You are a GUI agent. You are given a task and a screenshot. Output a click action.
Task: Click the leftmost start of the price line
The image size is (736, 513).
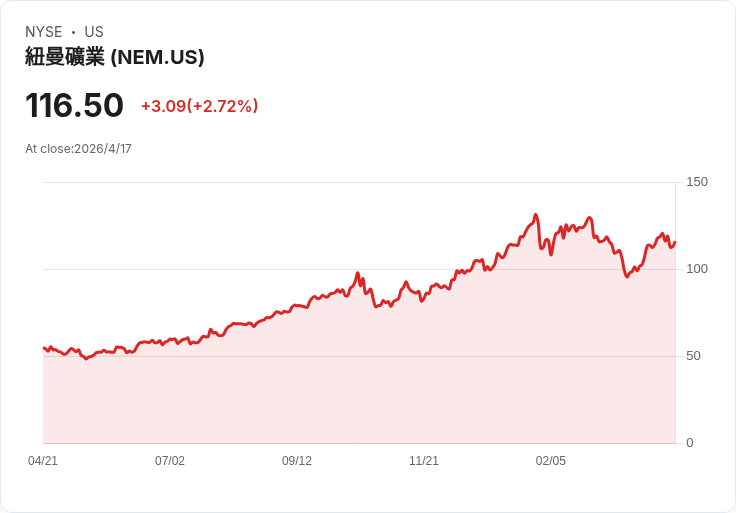point(44,348)
